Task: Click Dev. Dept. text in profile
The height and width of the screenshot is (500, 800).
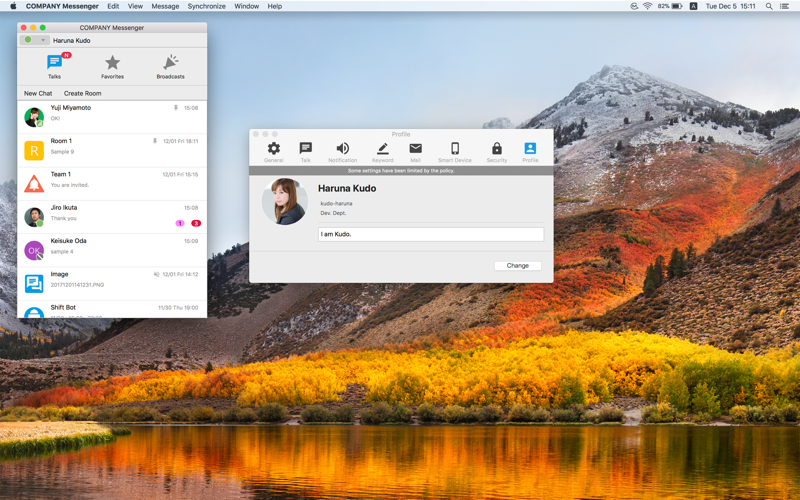Action: coord(333,213)
